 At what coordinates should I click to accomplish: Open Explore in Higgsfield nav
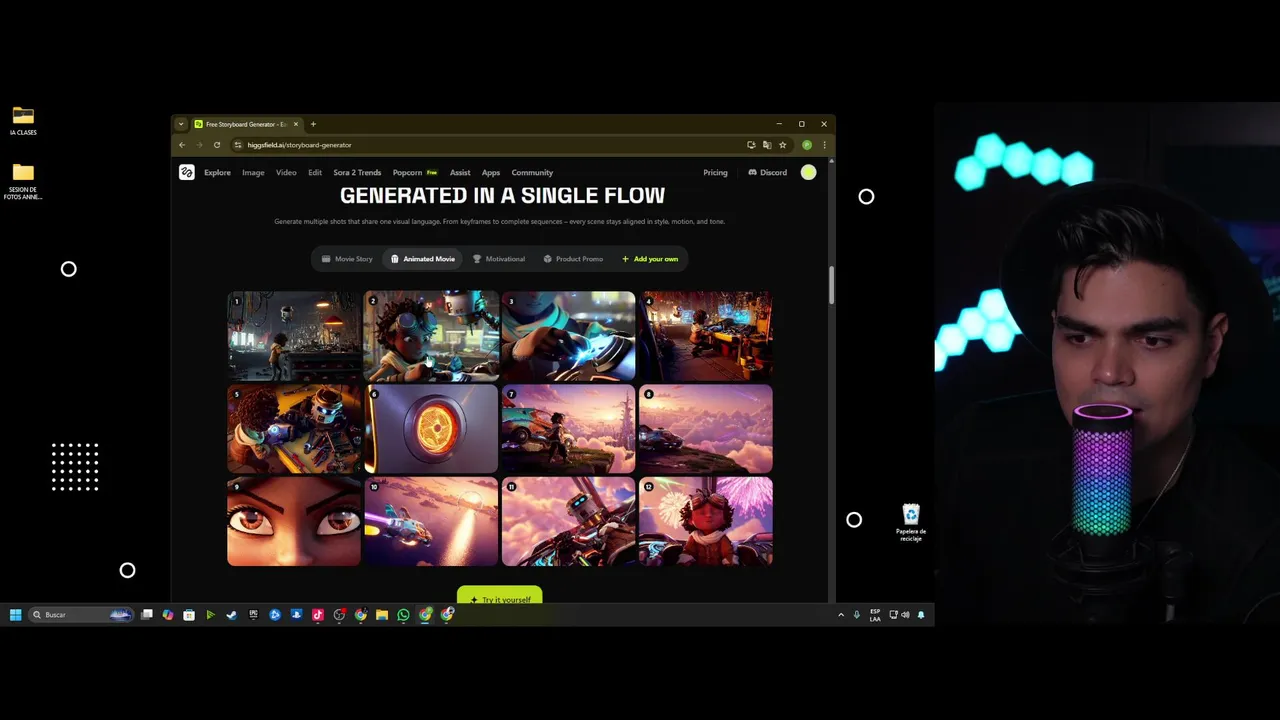[217, 172]
